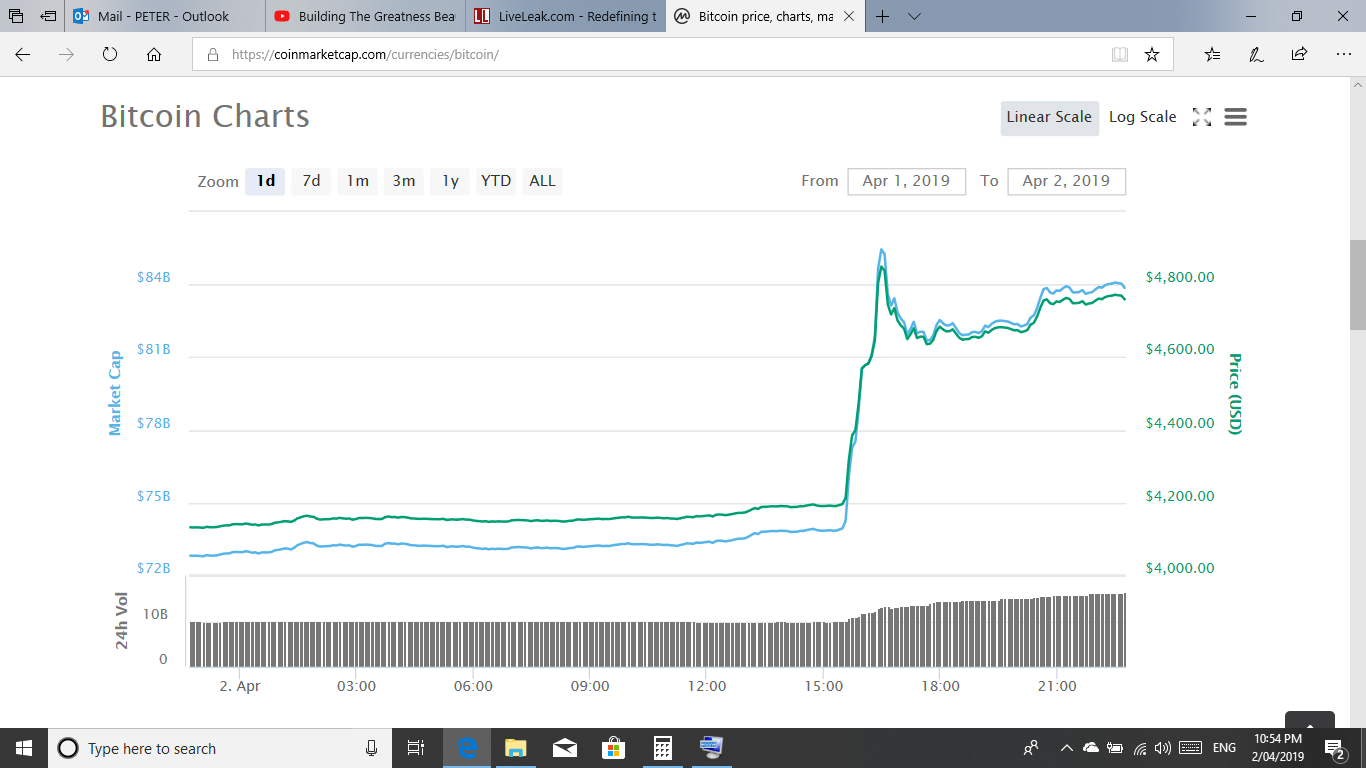This screenshot has width=1366, height=768.
Task: Click the $84B market cap label
Action: tap(153, 277)
